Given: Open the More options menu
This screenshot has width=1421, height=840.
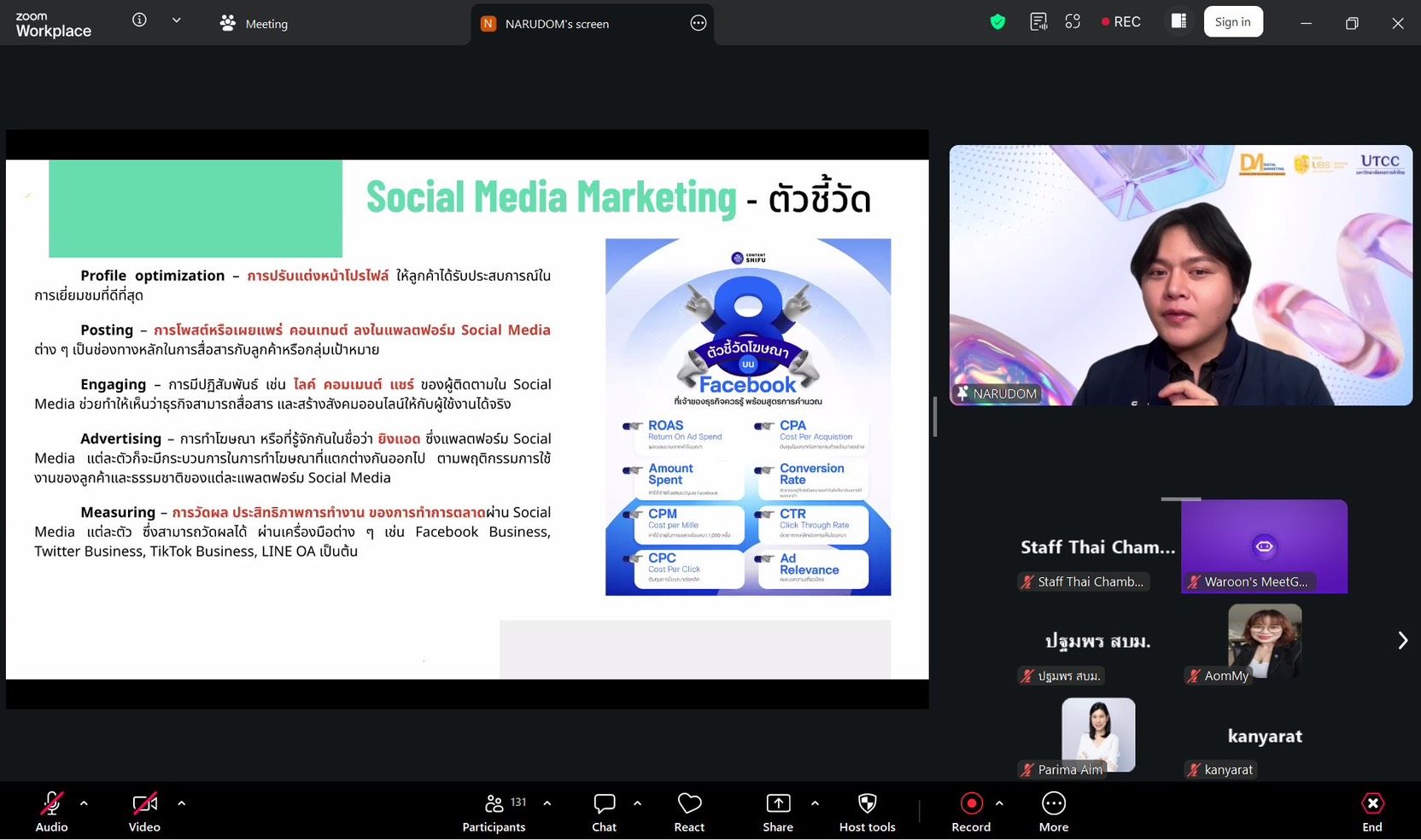Looking at the screenshot, I should [1054, 812].
